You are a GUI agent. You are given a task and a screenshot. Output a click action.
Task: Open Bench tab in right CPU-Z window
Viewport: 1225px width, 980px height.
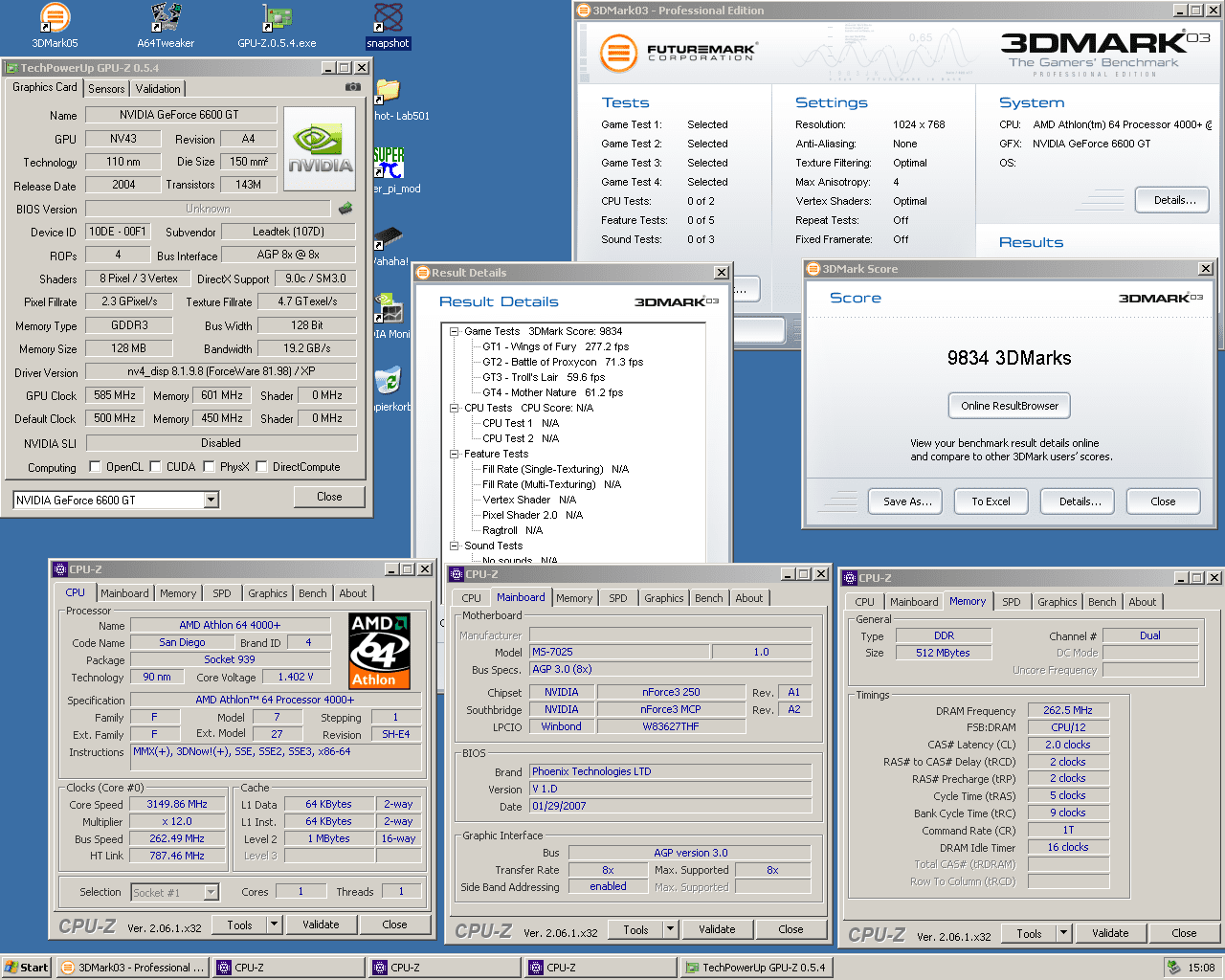(1102, 602)
